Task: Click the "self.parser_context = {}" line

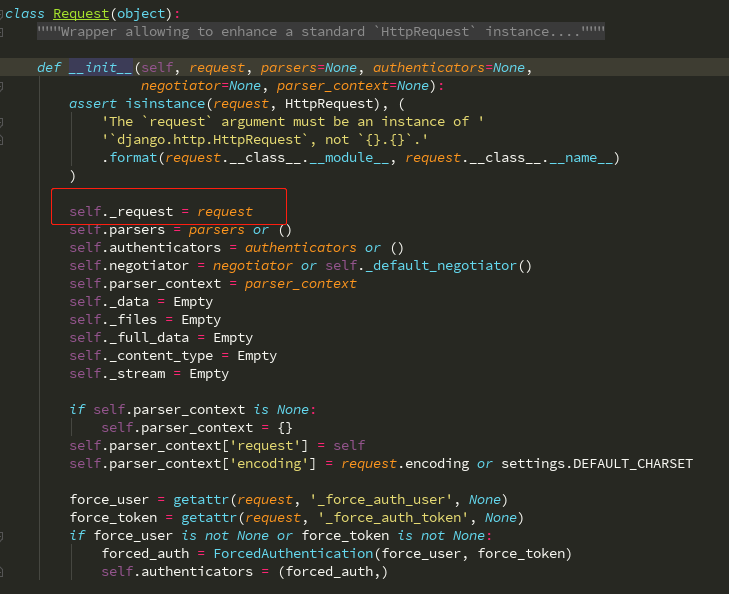Action: click(197, 428)
